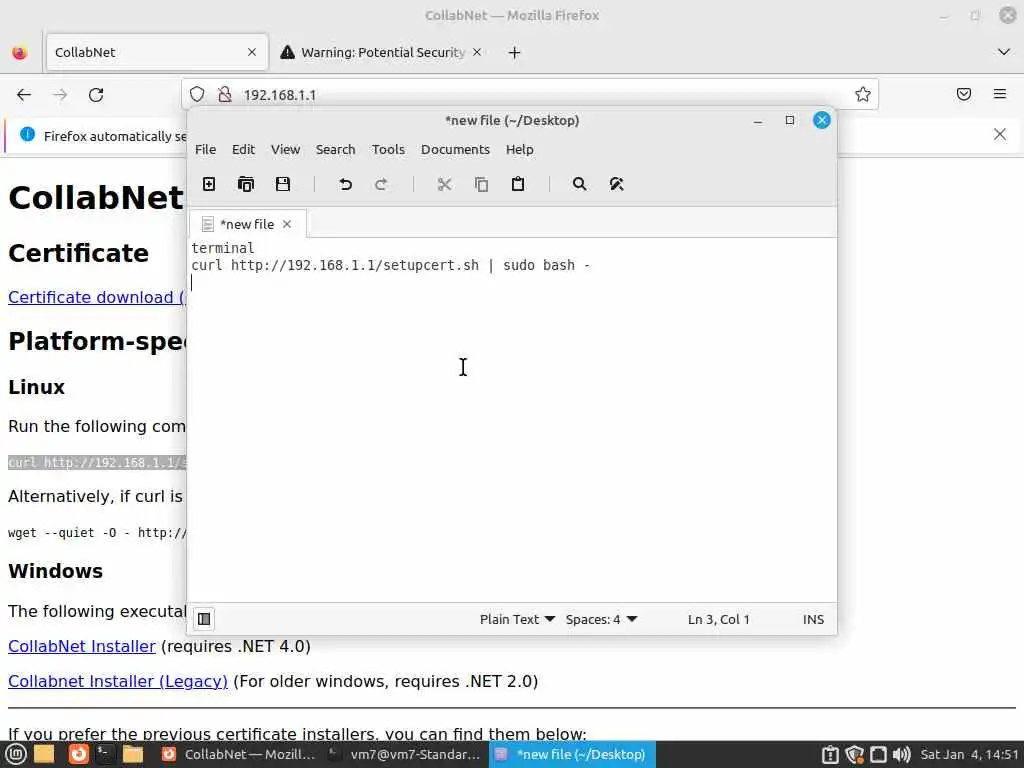Switch to CollabNet Mozilla taskbar window
The width and height of the screenshot is (1024, 768).
click(239, 754)
